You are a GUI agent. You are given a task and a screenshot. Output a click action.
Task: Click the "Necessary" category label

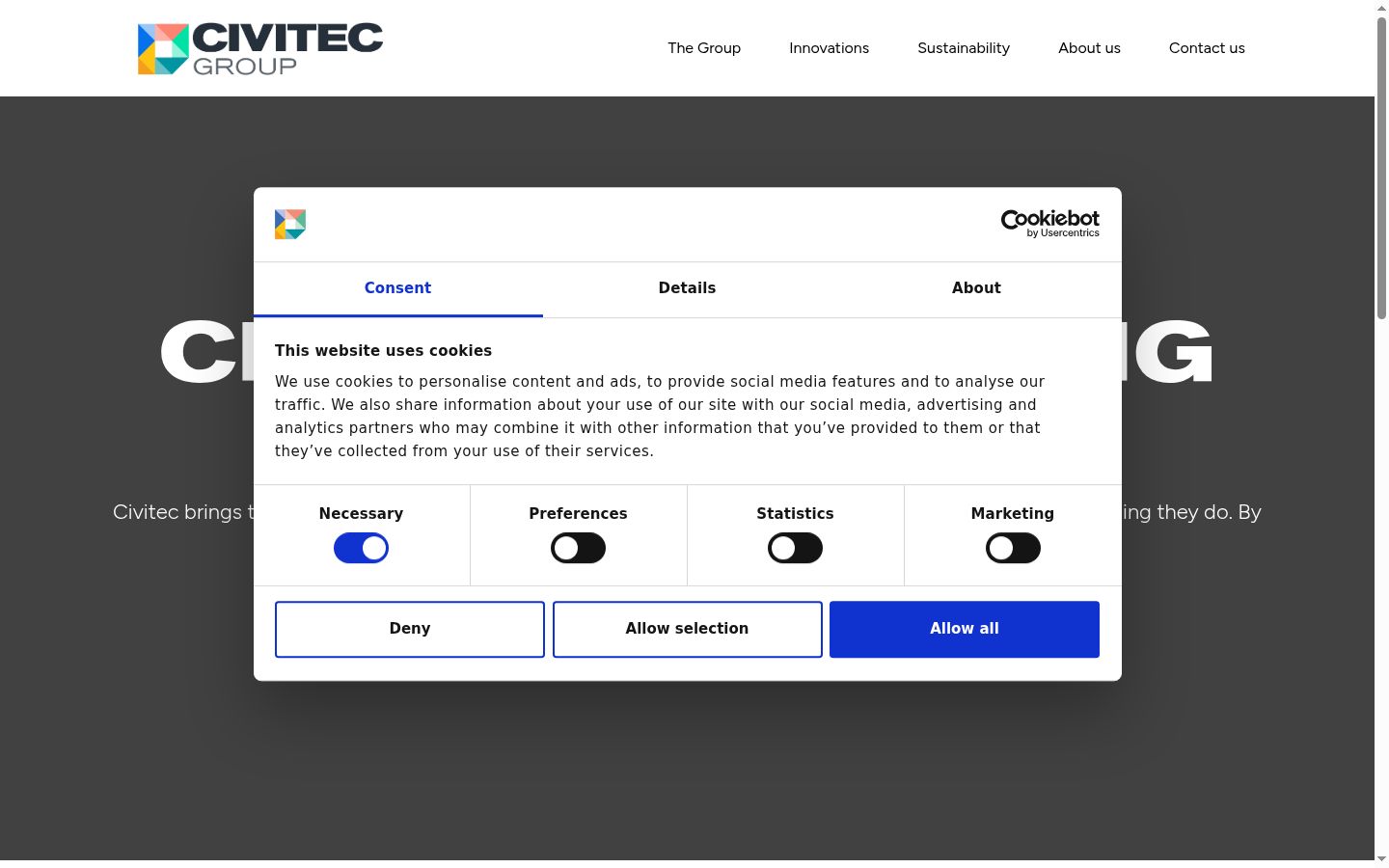click(x=361, y=514)
